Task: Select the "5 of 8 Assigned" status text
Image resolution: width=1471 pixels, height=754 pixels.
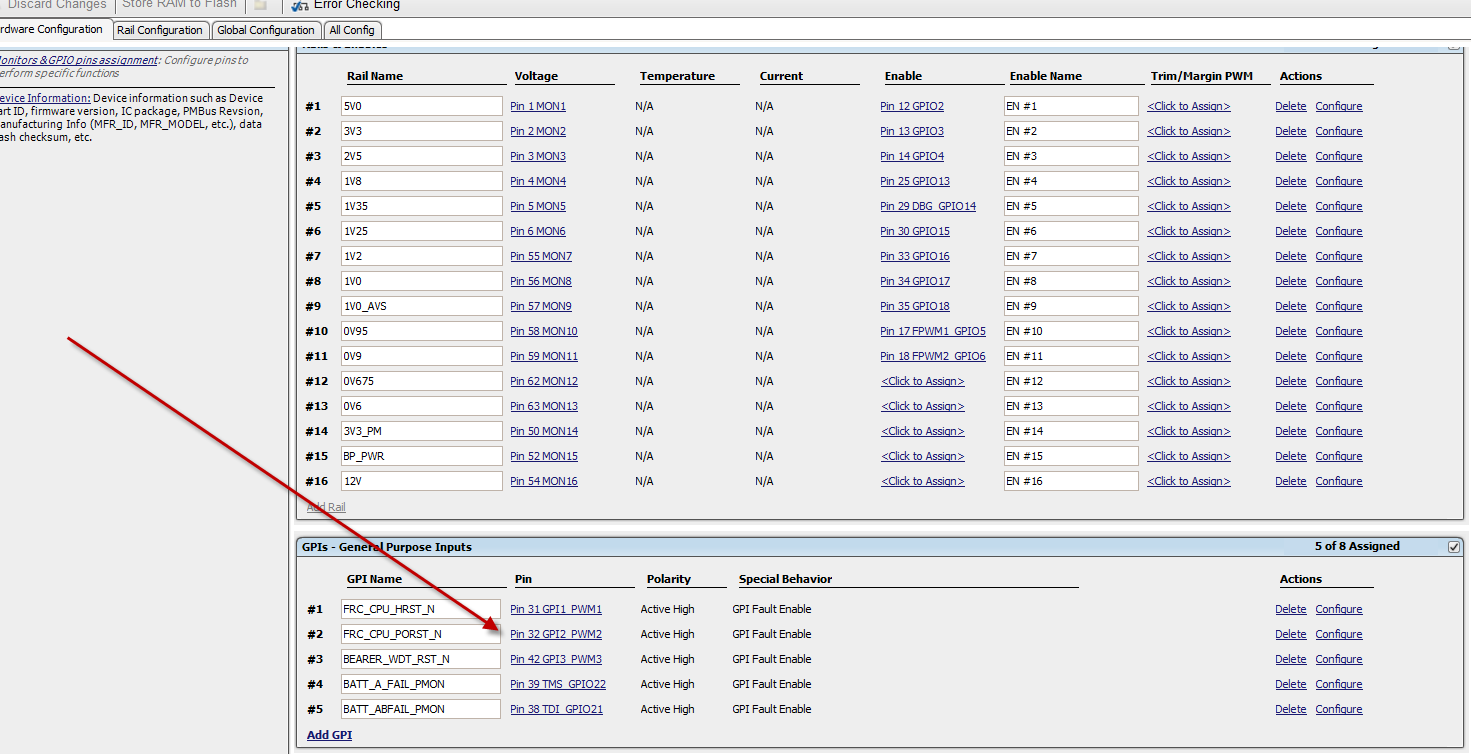Action: 1357,546
